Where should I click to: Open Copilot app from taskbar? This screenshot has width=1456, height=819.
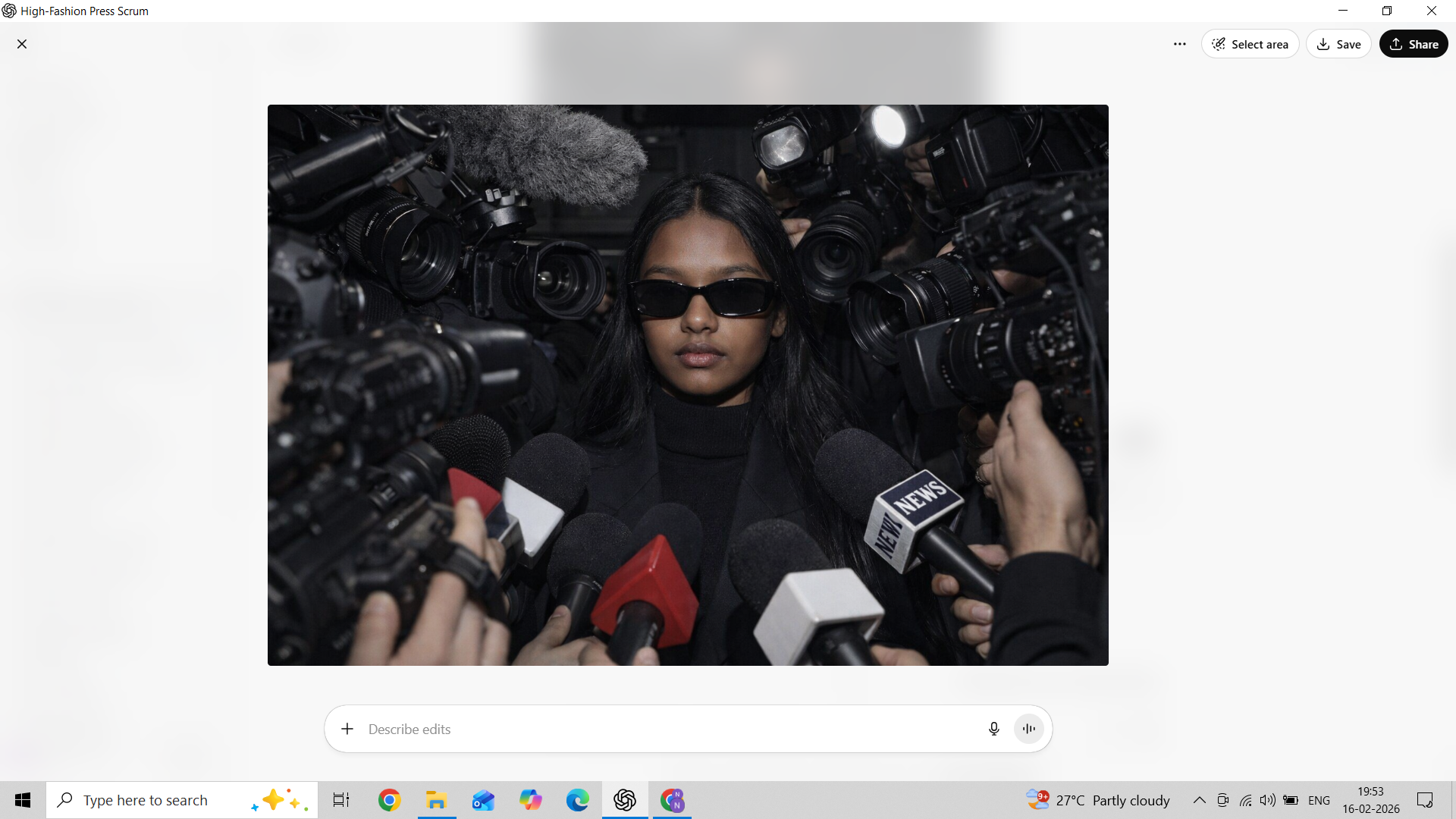[x=530, y=800]
